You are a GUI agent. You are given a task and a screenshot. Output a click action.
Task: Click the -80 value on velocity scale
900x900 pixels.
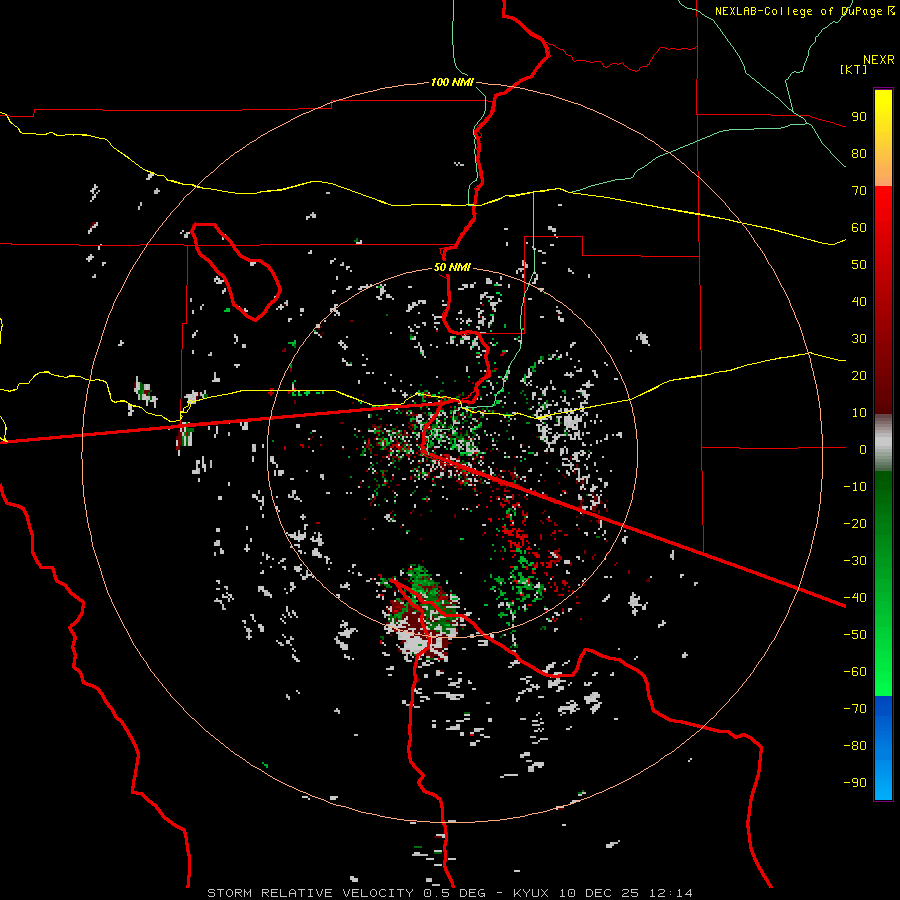click(855, 746)
